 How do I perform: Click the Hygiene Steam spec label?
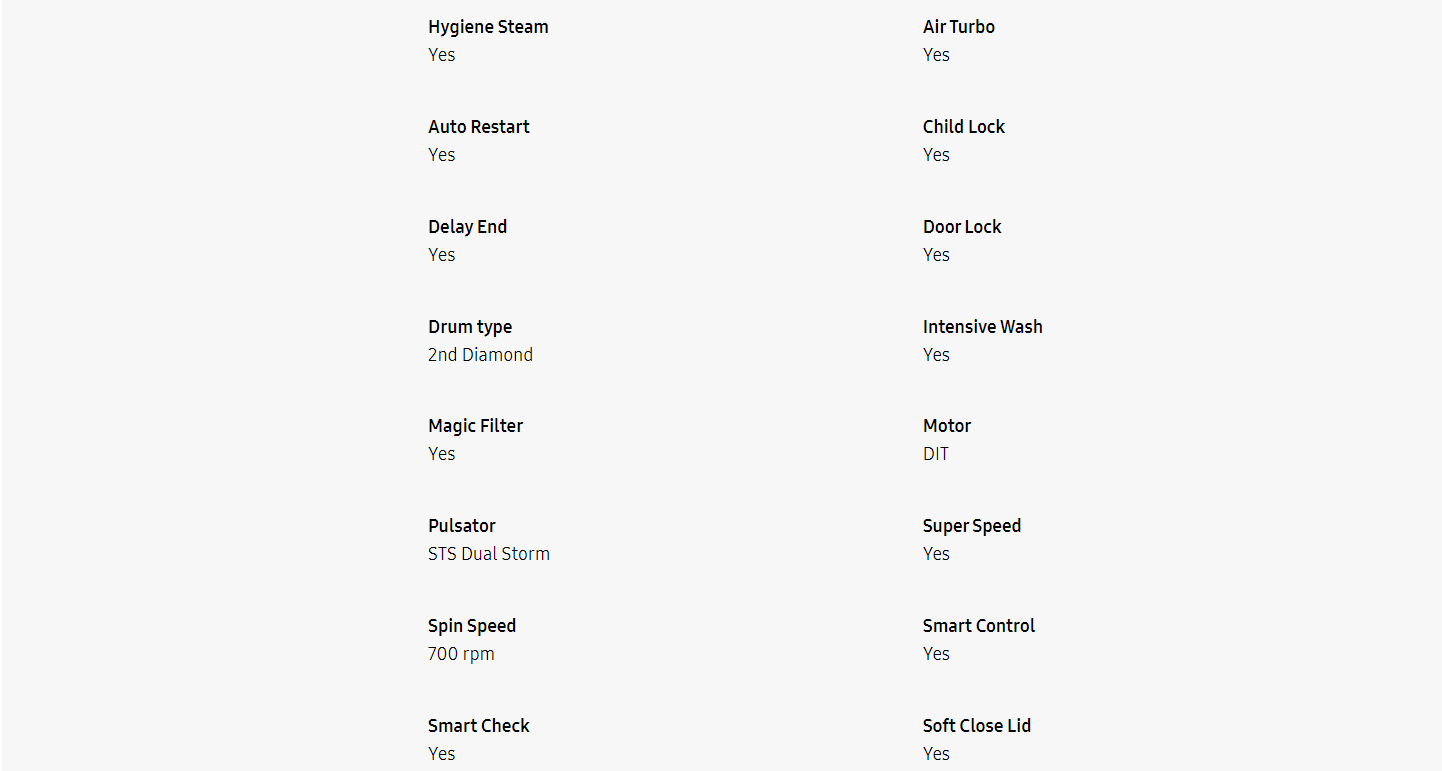488,27
